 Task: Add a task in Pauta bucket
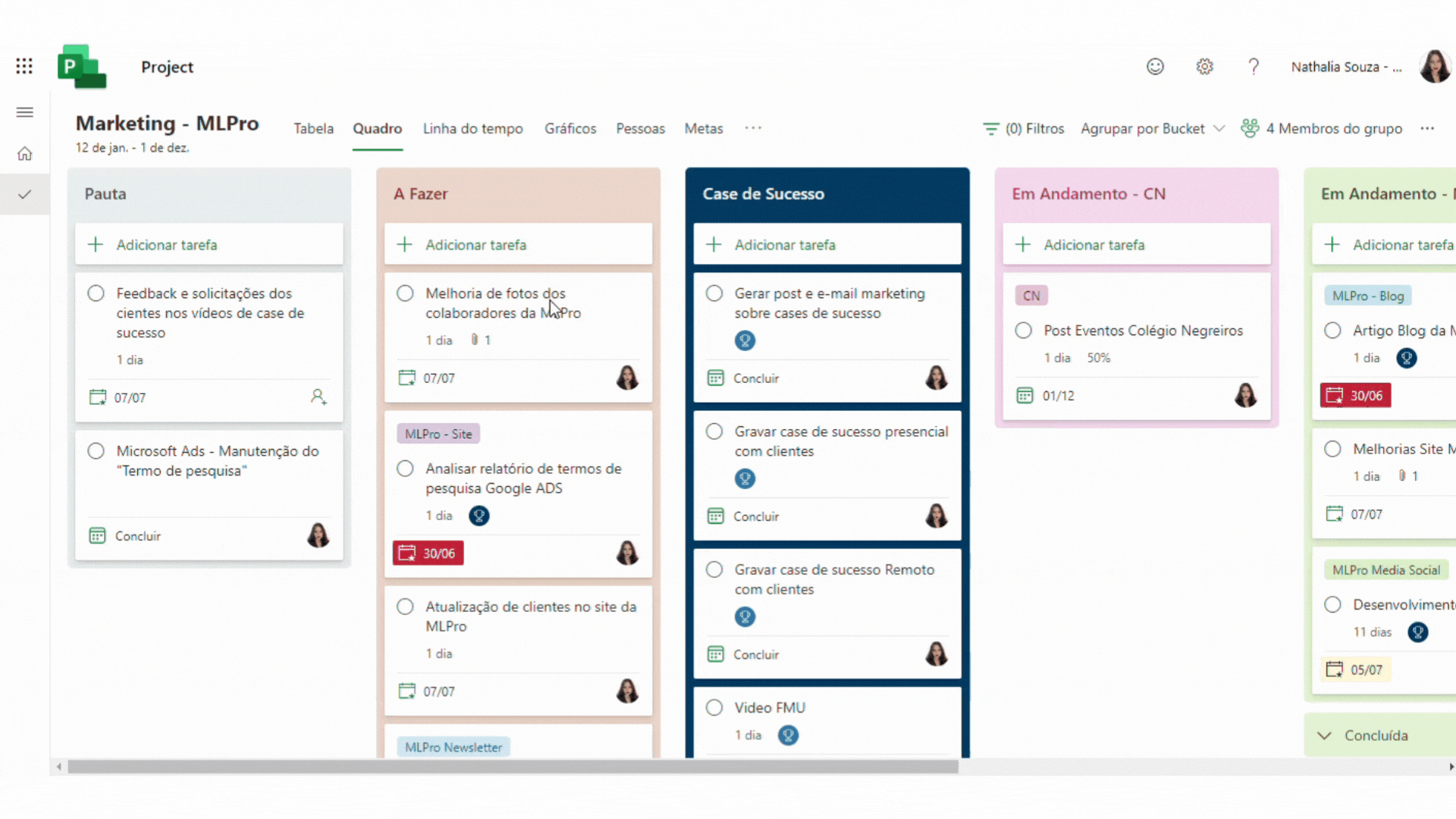(x=209, y=244)
